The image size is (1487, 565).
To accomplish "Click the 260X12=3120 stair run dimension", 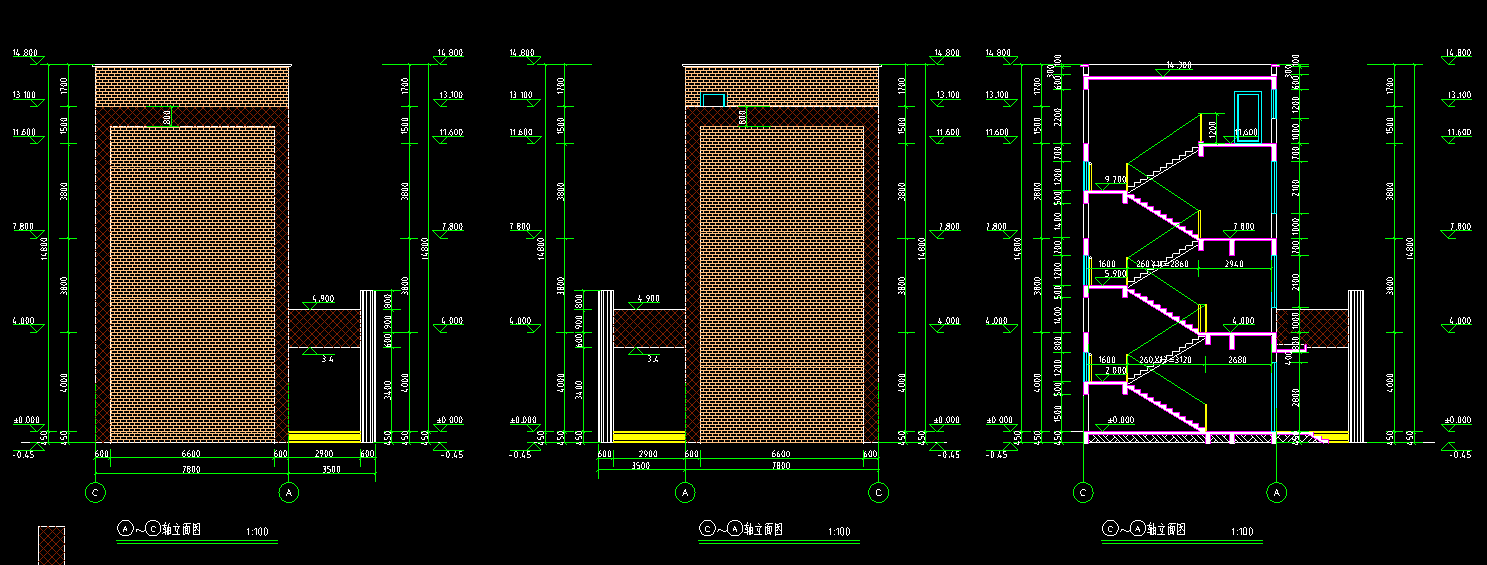I will 1164,359.
